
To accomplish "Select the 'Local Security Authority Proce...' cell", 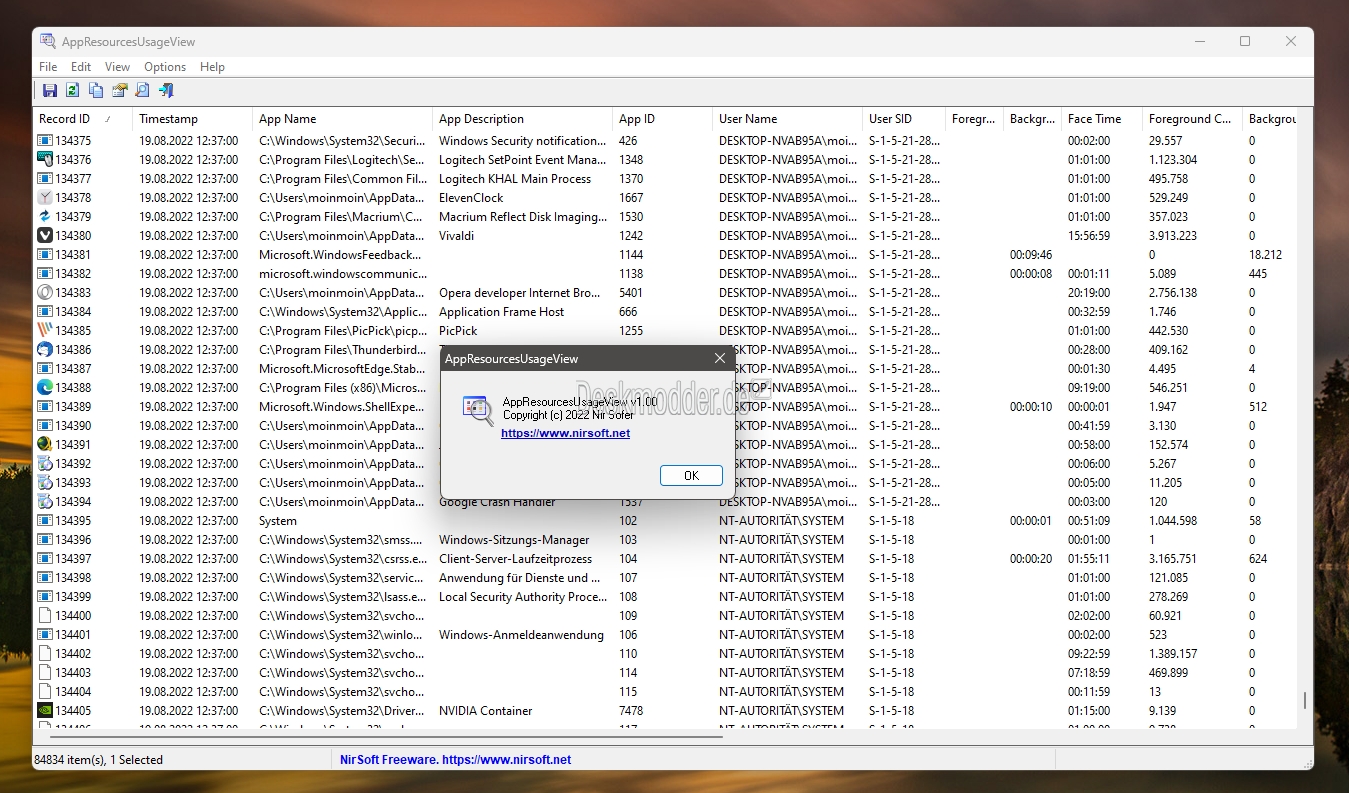I will tap(522, 597).
